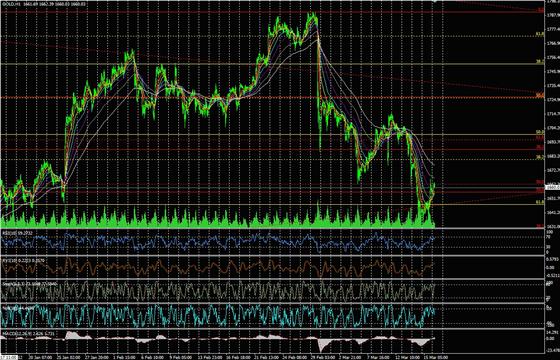
Task: Click separator between price chart and RSI pane
Action: point(272,229)
